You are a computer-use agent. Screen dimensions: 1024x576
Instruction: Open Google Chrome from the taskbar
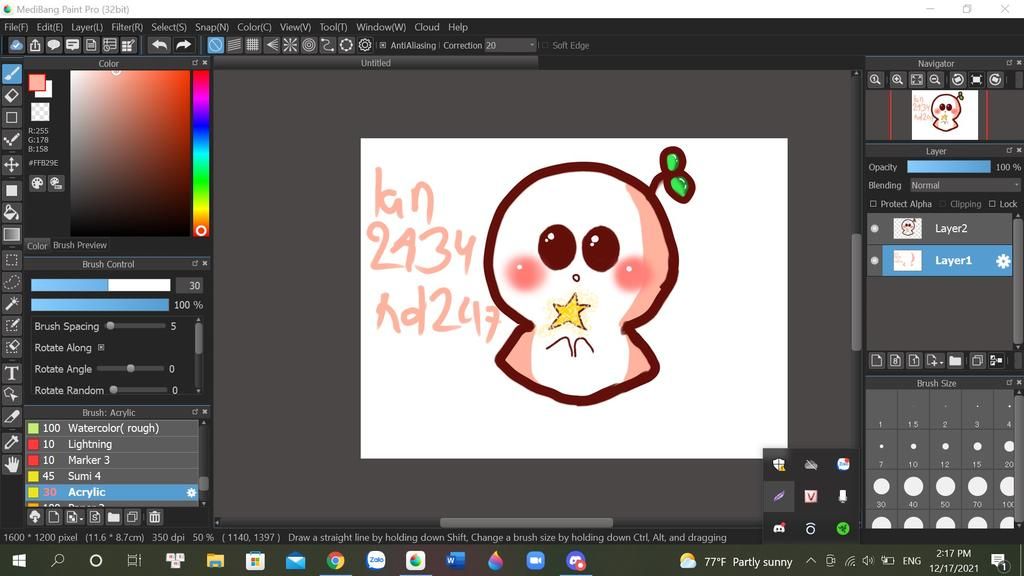(x=336, y=561)
